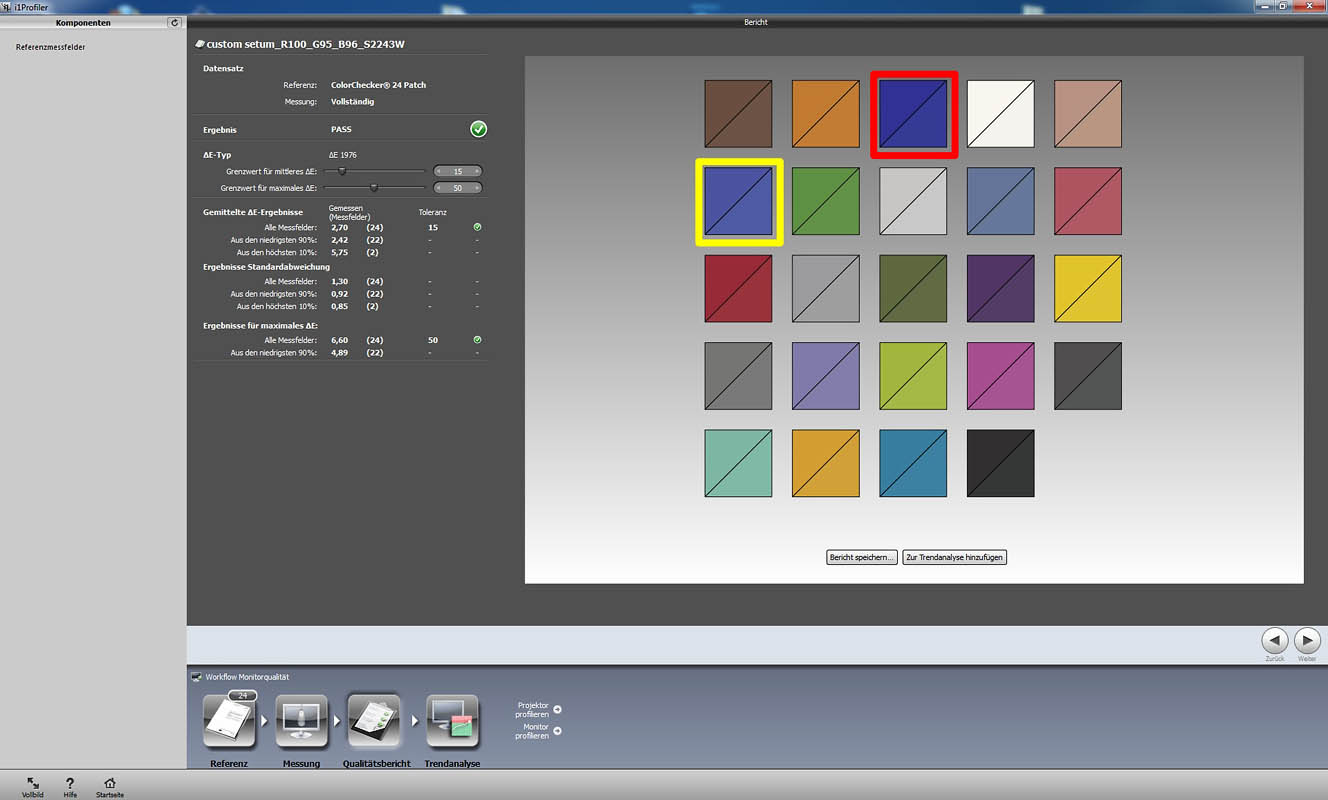Decrease the maximales ΔE limit value stepper
This screenshot has width=1328, height=800.
point(439,188)
